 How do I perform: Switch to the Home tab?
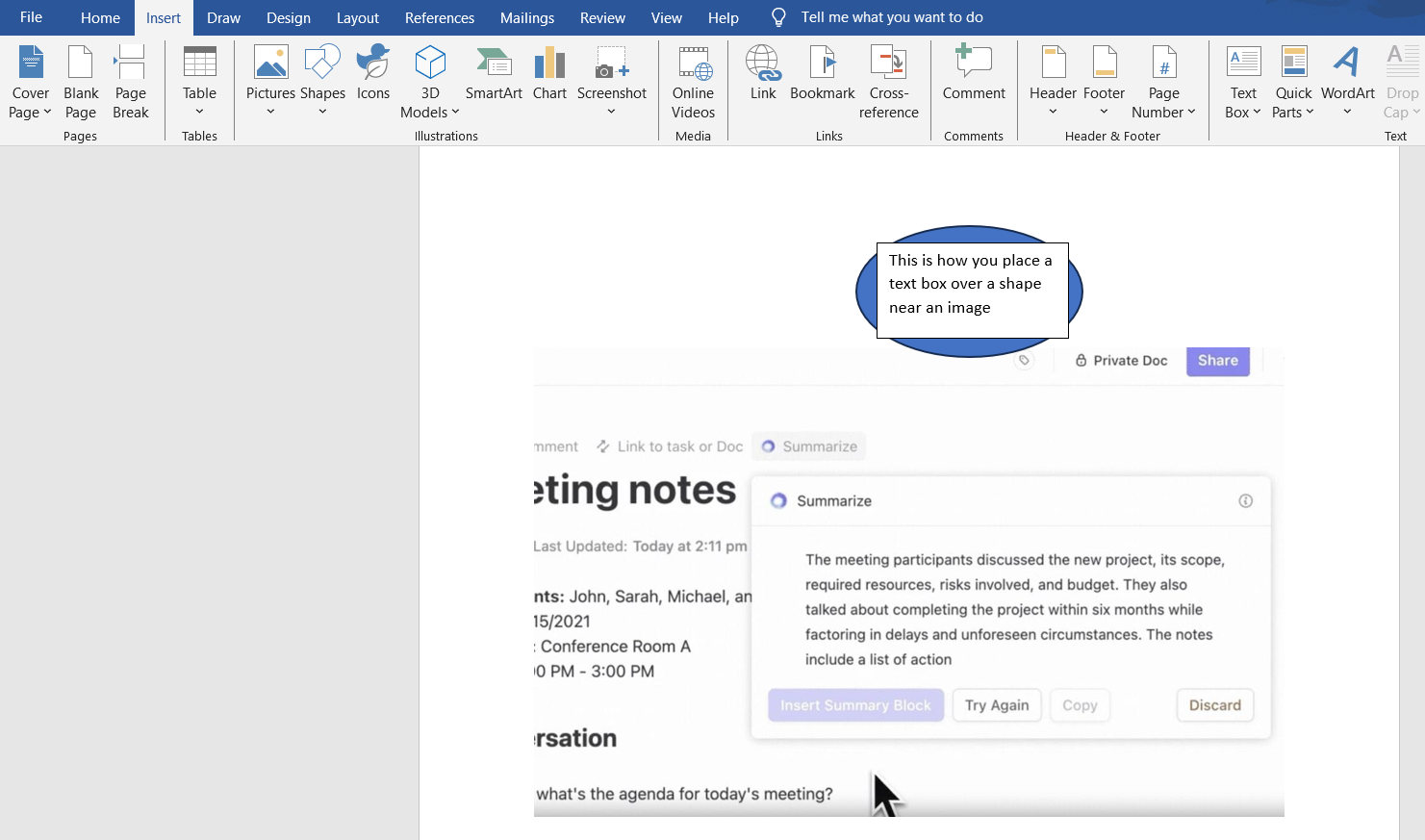coord(100,17)
